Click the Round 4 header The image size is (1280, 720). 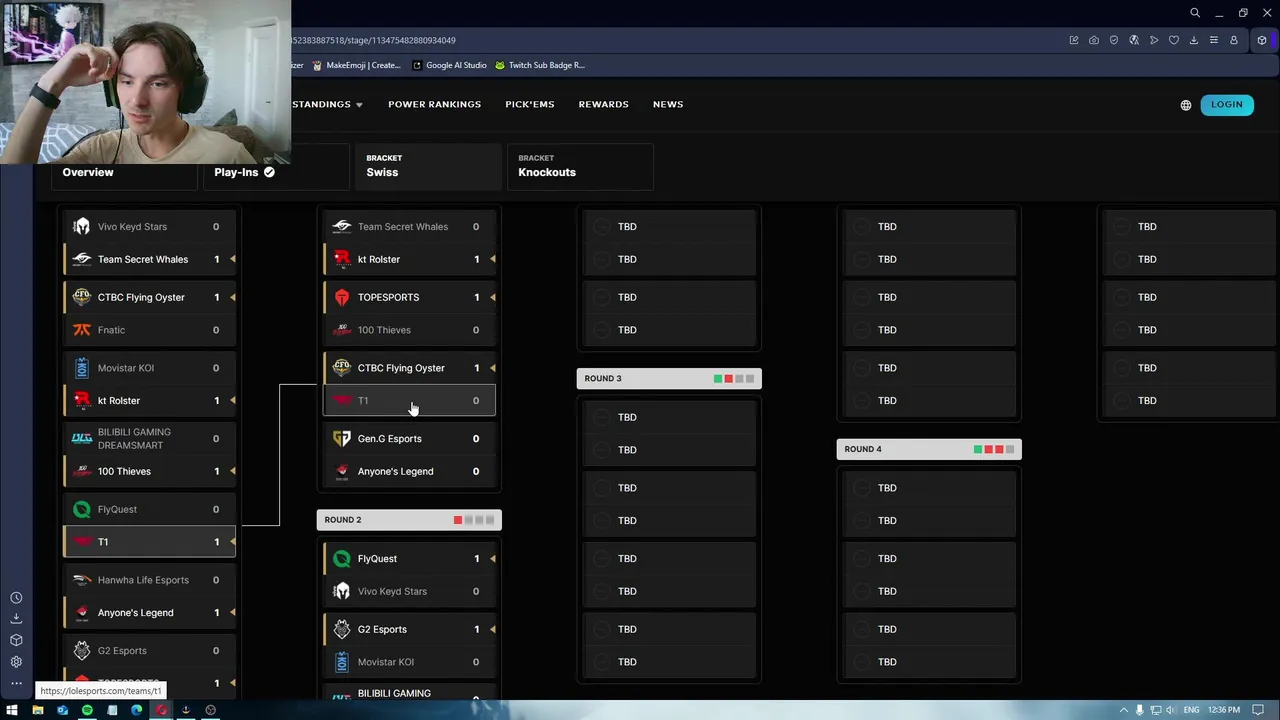[929, 449]
